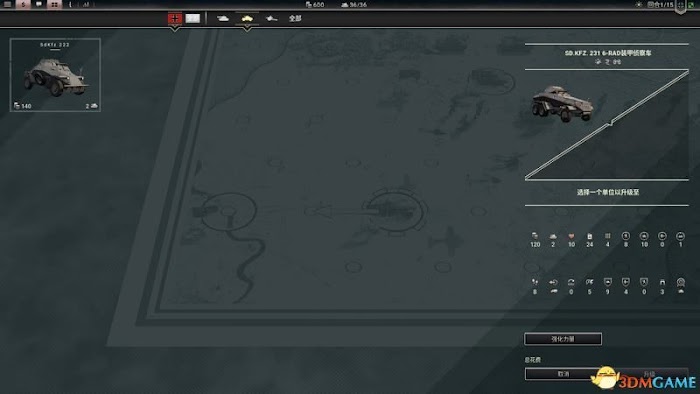Switch to the tank unit class tab
Viewport: 700px width, 394px height.
[x=223, y=18]
